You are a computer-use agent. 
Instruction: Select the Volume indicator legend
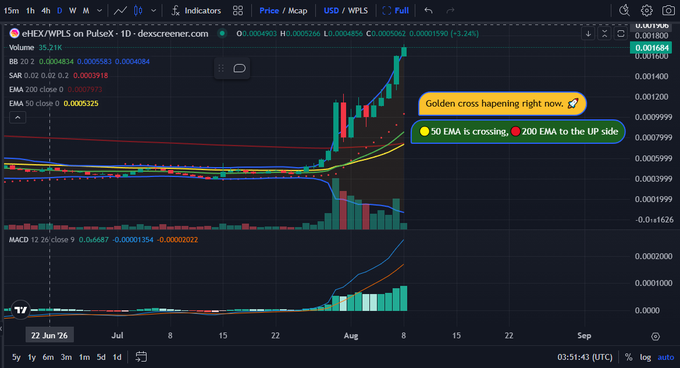(35, 48)
